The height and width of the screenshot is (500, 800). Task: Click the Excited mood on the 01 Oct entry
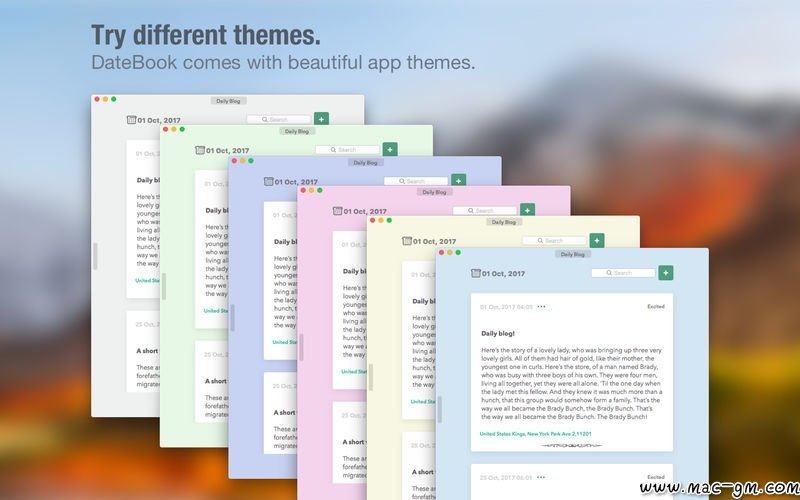click(x=656, y=307)
